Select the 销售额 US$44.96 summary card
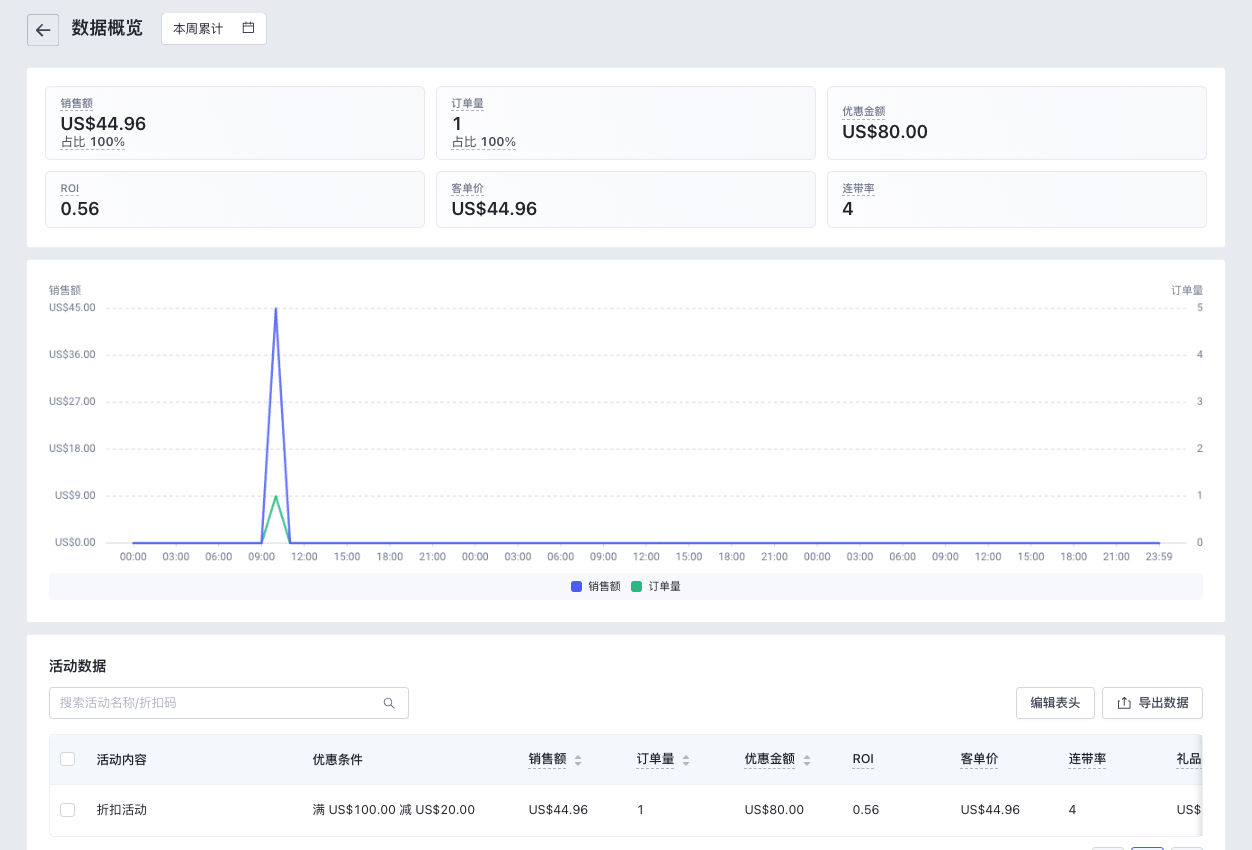Viewport: 1252px width, 850px height. [x=235, y=123]
